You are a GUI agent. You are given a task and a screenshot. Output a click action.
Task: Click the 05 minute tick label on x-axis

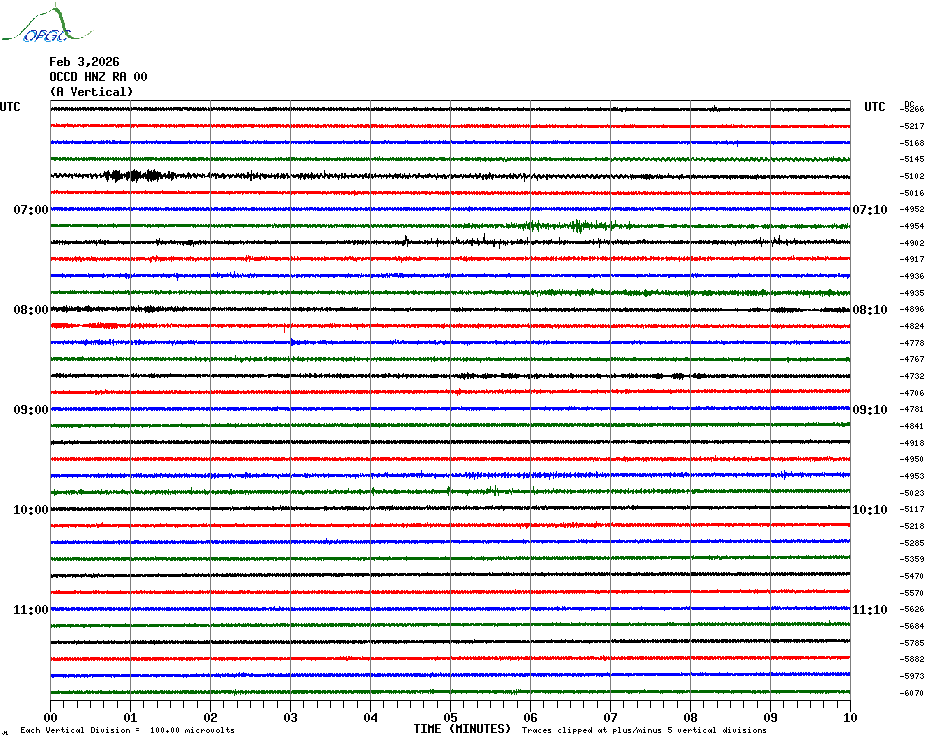[450, 717]
